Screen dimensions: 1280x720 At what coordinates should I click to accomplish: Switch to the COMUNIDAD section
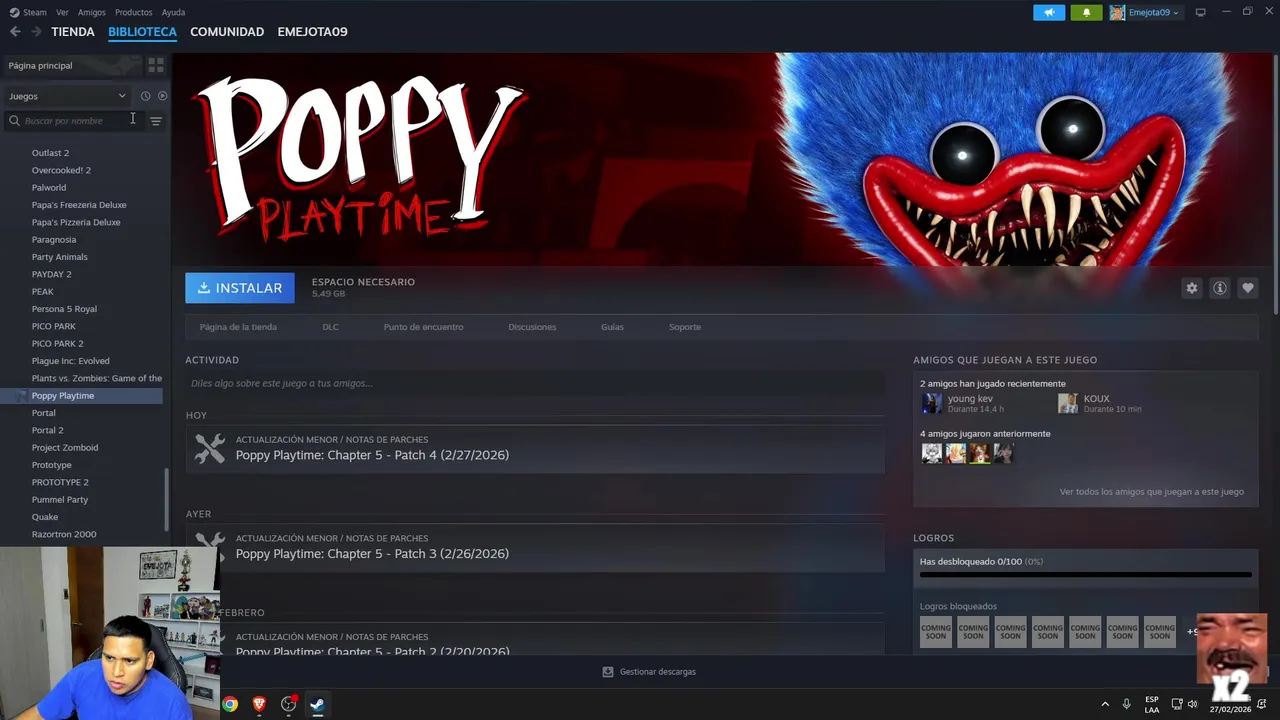click(227, 32)
